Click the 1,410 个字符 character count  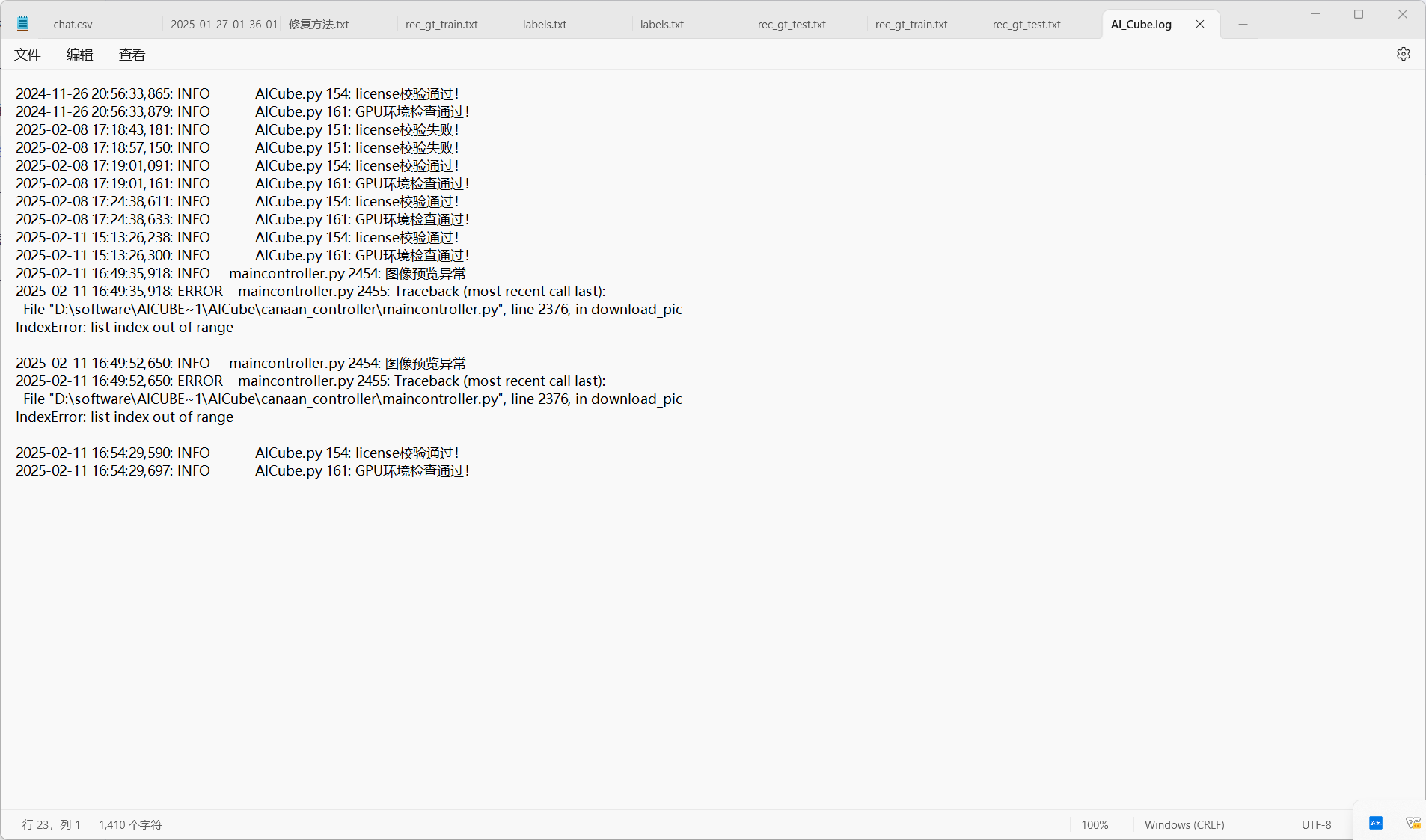click(130, 824)
